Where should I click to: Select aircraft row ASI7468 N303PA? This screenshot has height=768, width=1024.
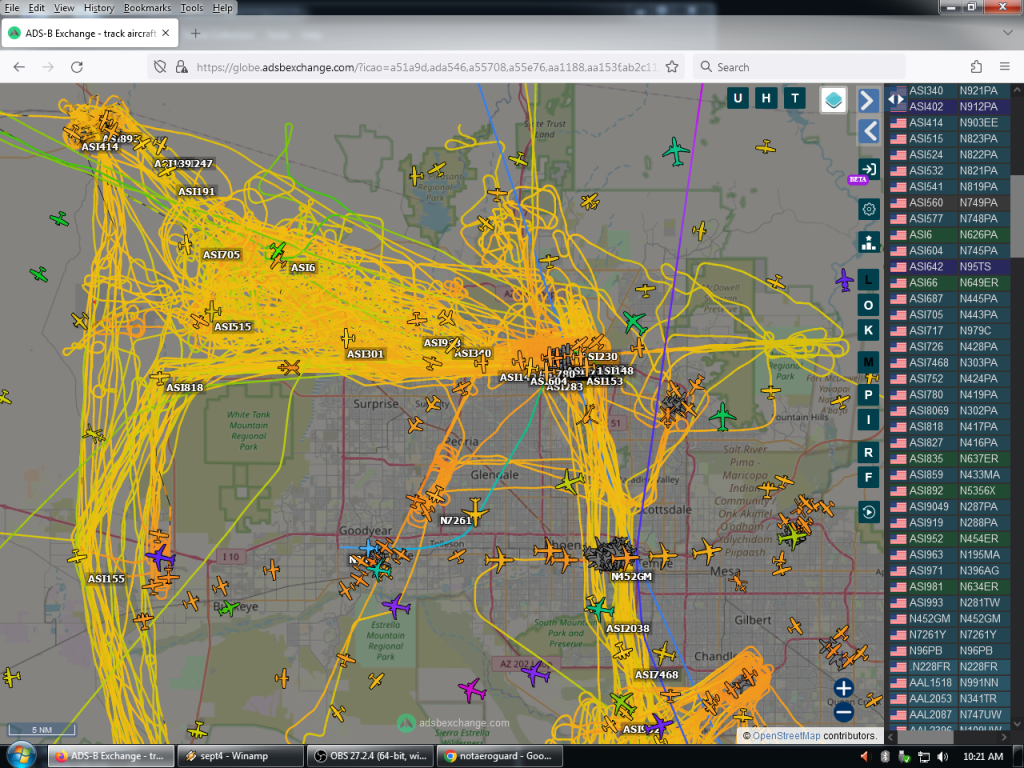[949, 362]
